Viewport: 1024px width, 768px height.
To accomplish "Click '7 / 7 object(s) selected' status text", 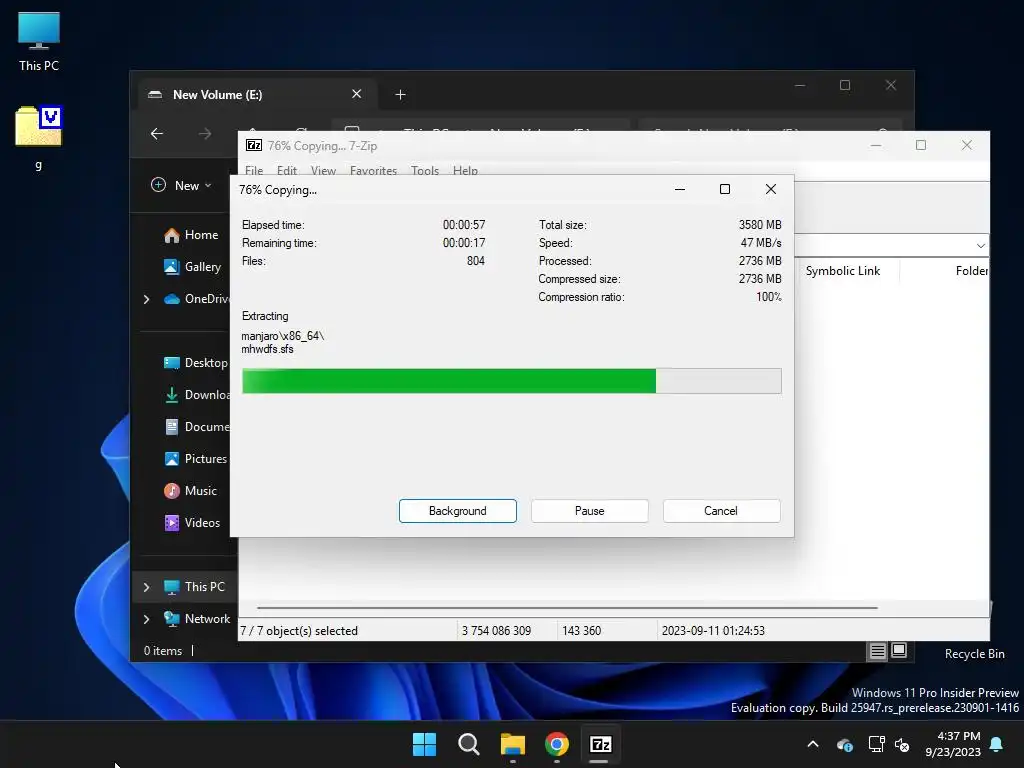I will (x=299, y=631).
